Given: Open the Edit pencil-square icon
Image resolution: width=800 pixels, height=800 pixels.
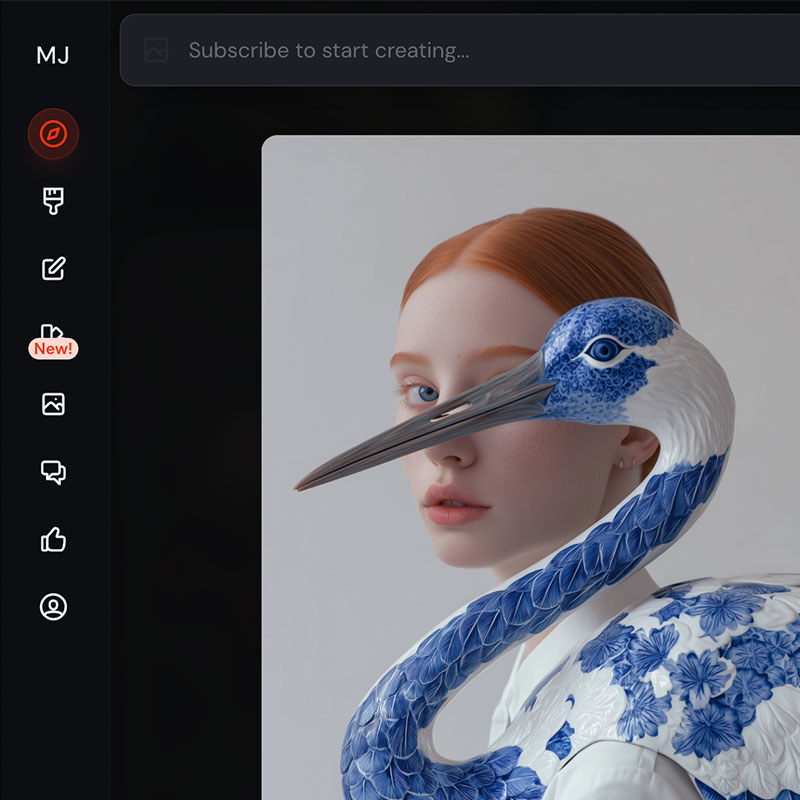Looking at the screenshot, I should pos(53,268).
